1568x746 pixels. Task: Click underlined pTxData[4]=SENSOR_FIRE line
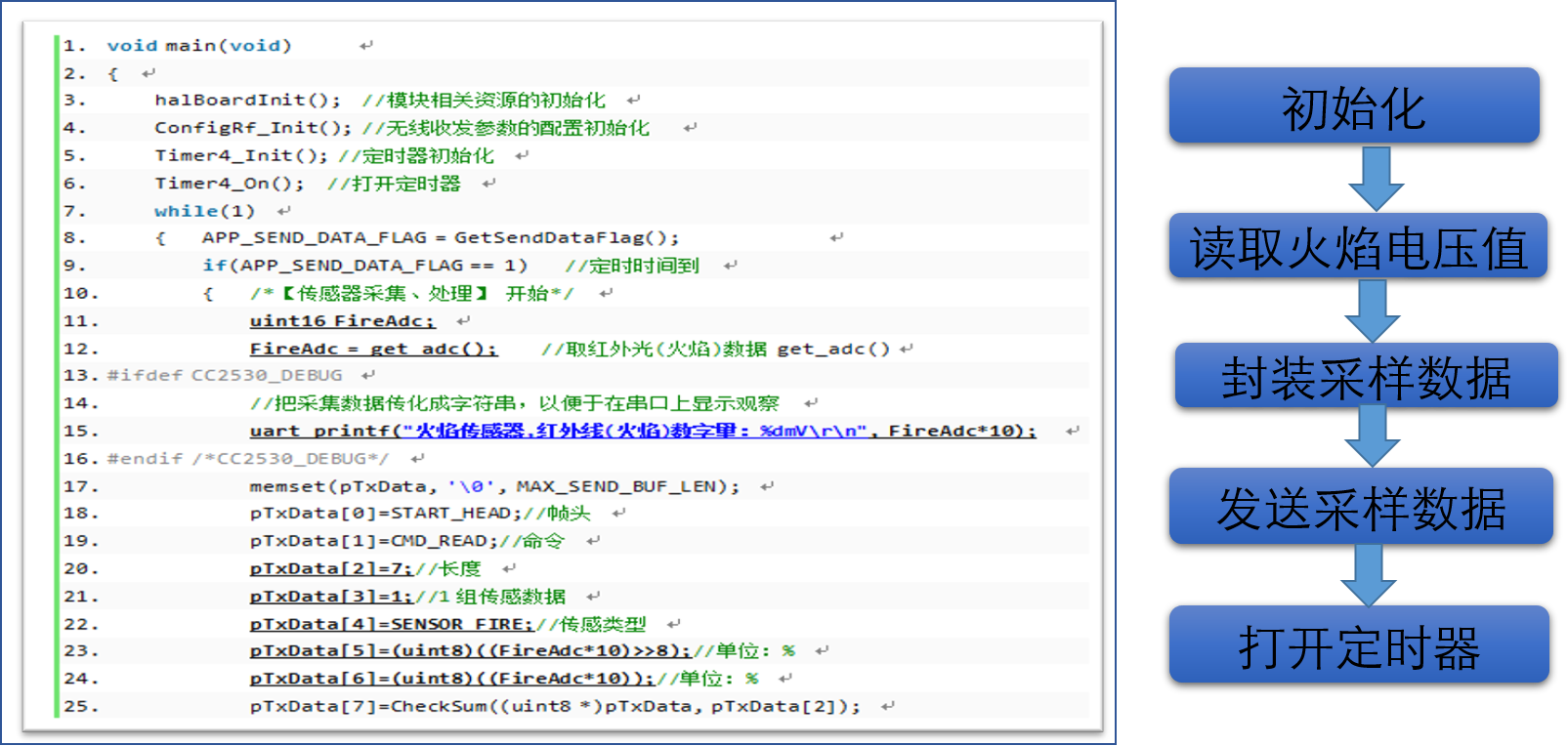pos(392,624)
